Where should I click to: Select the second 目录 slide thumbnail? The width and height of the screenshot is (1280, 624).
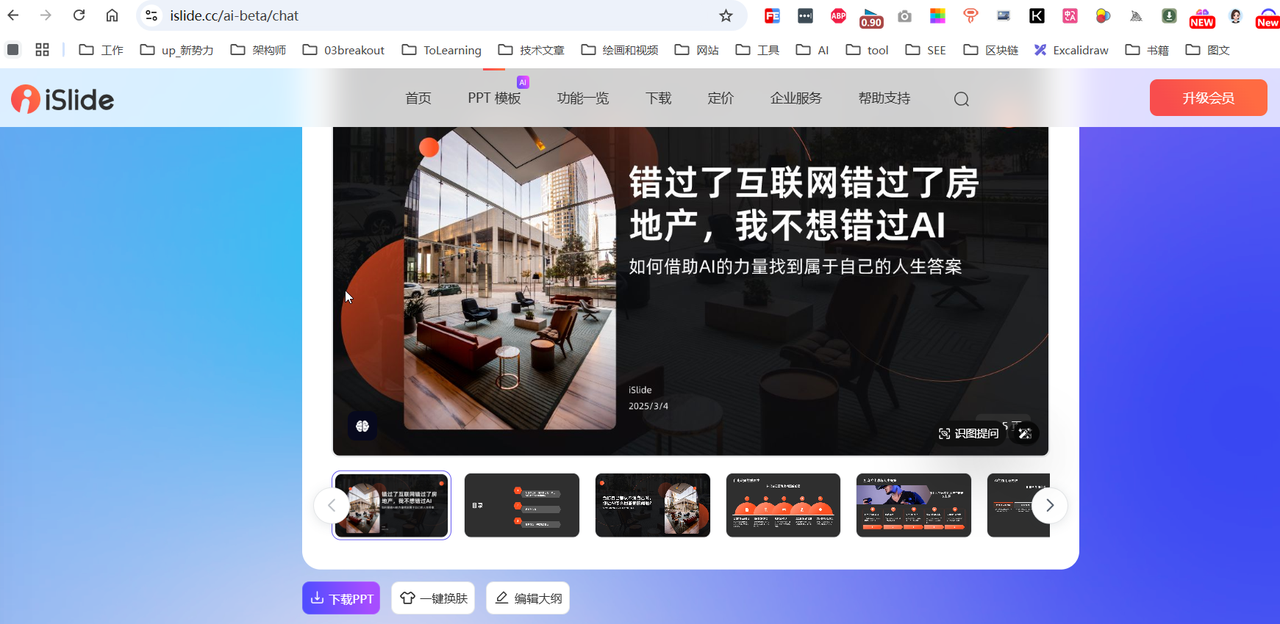tap(522, 505)
